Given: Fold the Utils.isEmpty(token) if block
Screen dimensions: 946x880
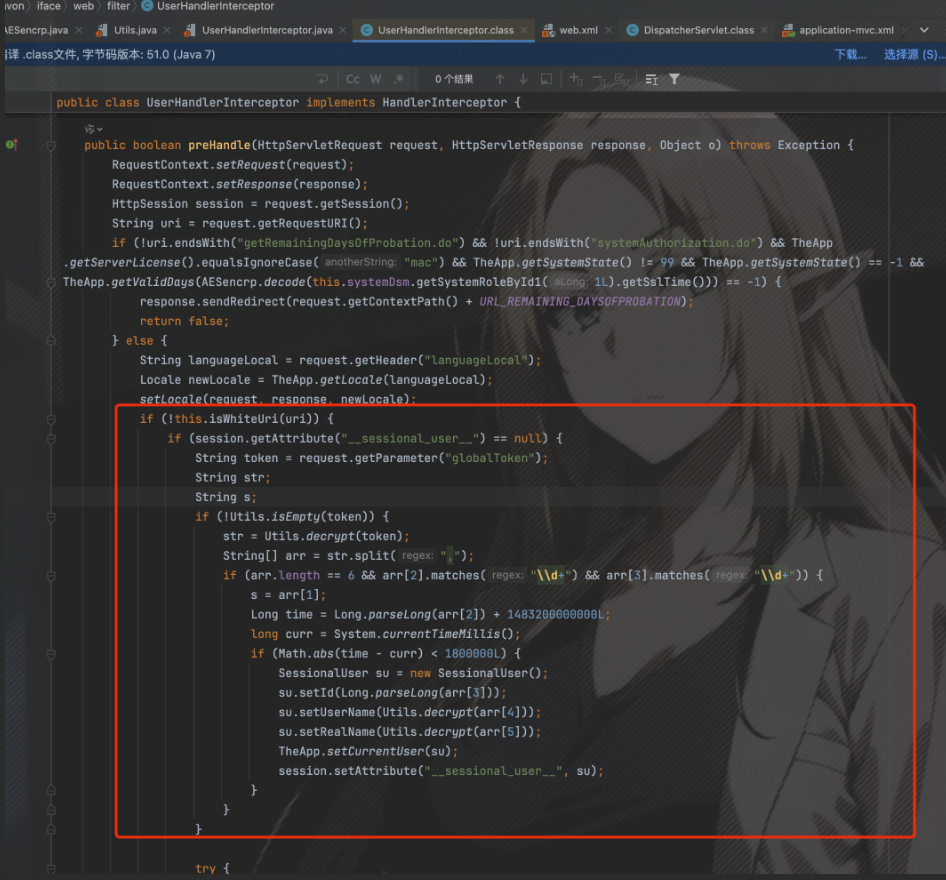Looking at the screenshot, I should point(51,517).
